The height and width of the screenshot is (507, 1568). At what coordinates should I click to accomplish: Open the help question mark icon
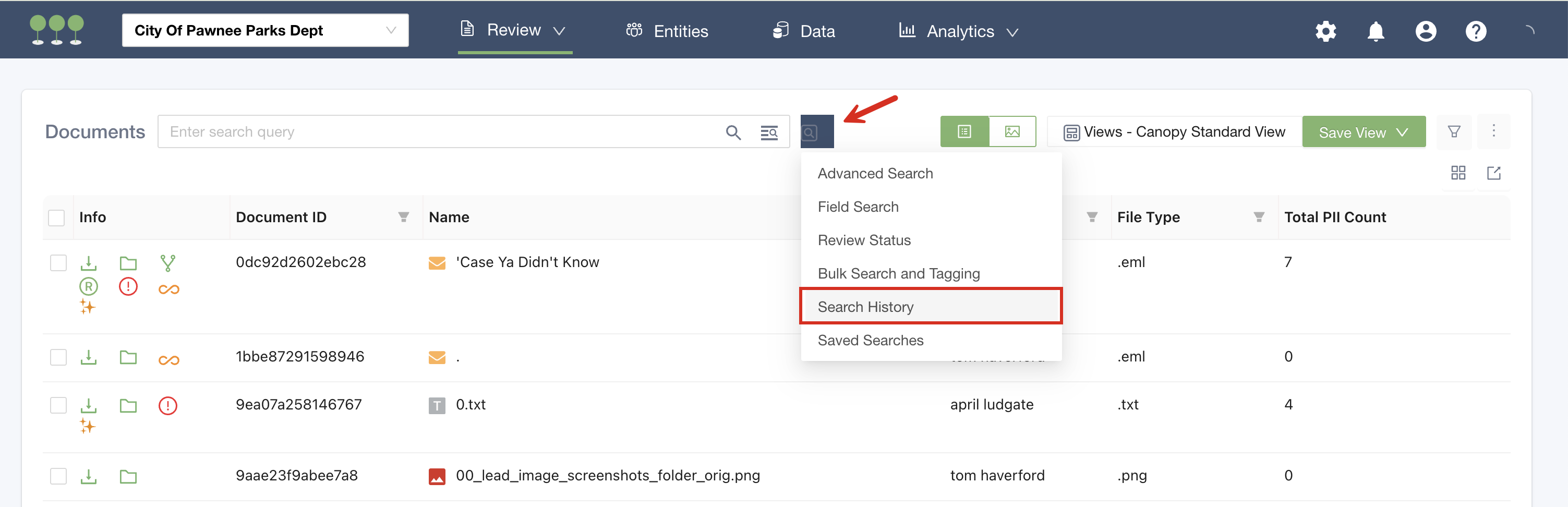pos(1475,31)
